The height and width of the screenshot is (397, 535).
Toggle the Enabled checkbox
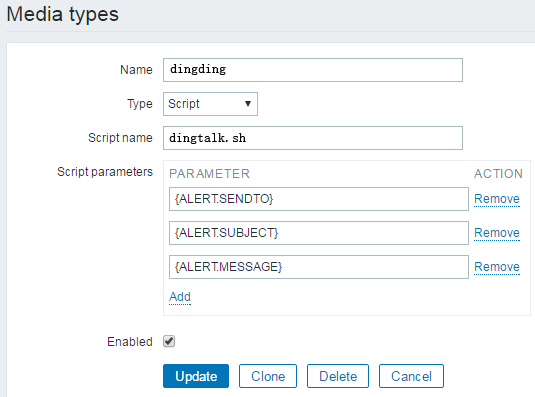point(169,341)
